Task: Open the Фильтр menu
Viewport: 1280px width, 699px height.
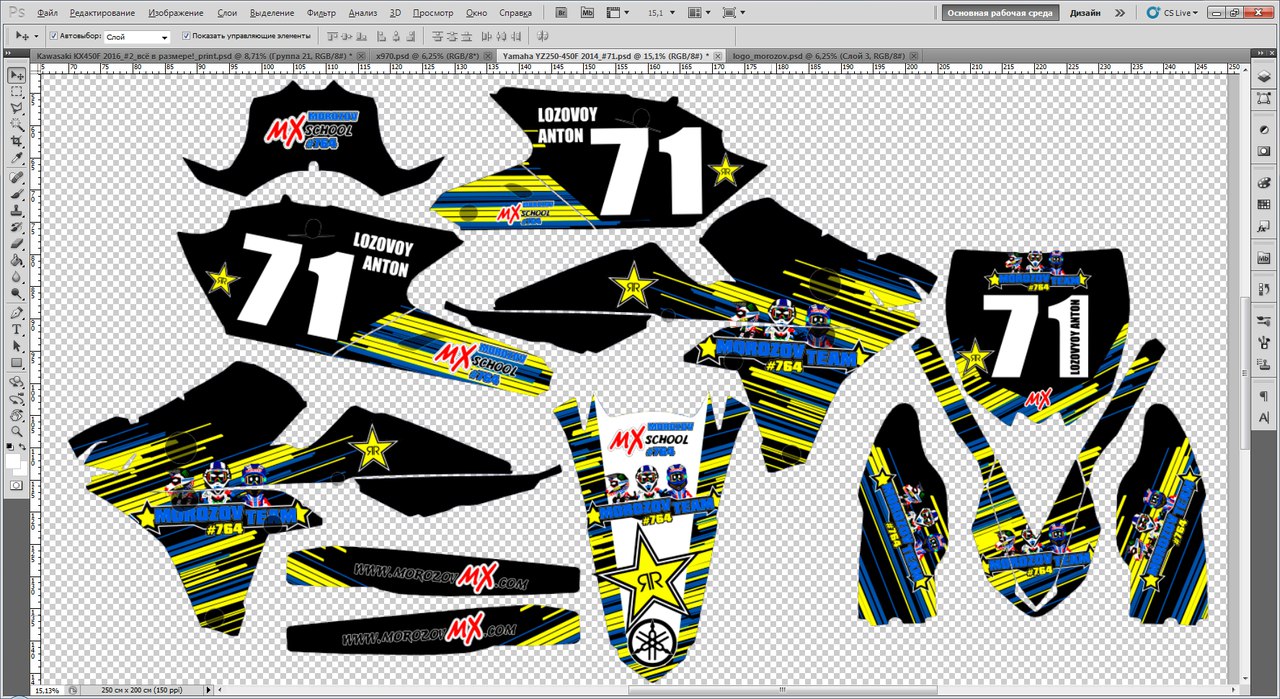Action: click(321, 13)
